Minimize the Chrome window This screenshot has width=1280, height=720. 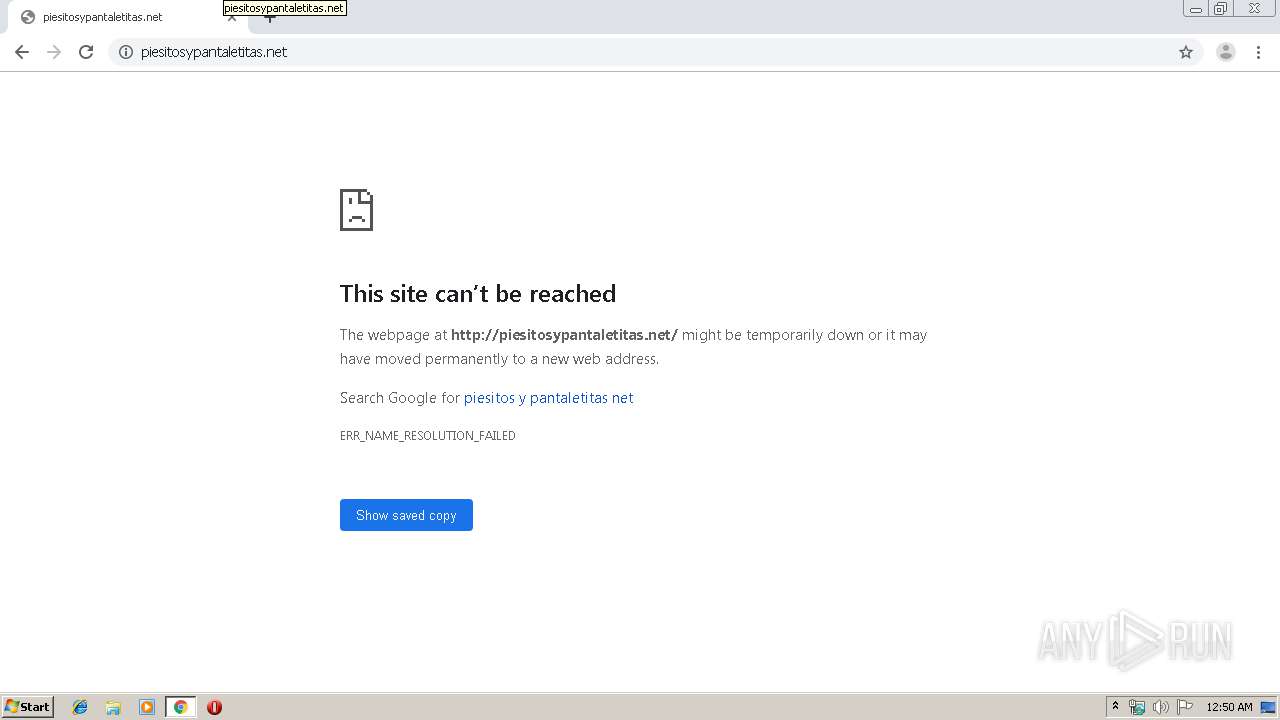[1196, 9]
